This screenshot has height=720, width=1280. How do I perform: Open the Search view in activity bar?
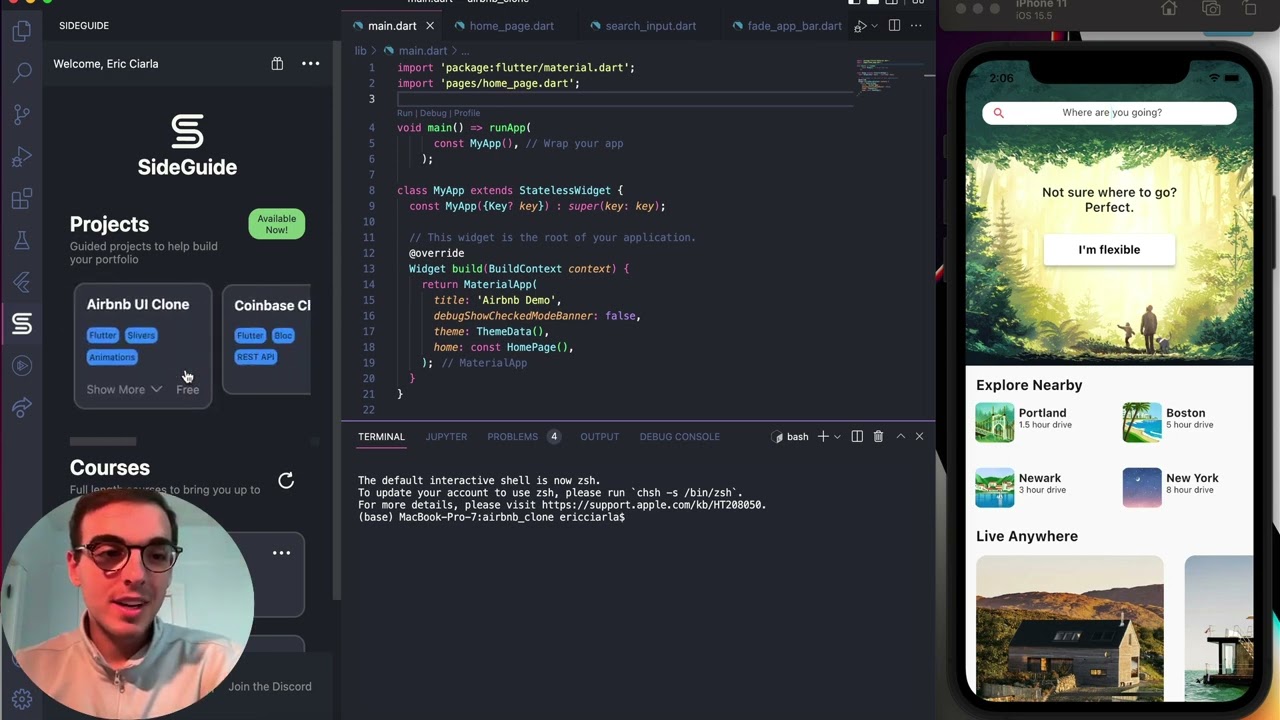22,73
